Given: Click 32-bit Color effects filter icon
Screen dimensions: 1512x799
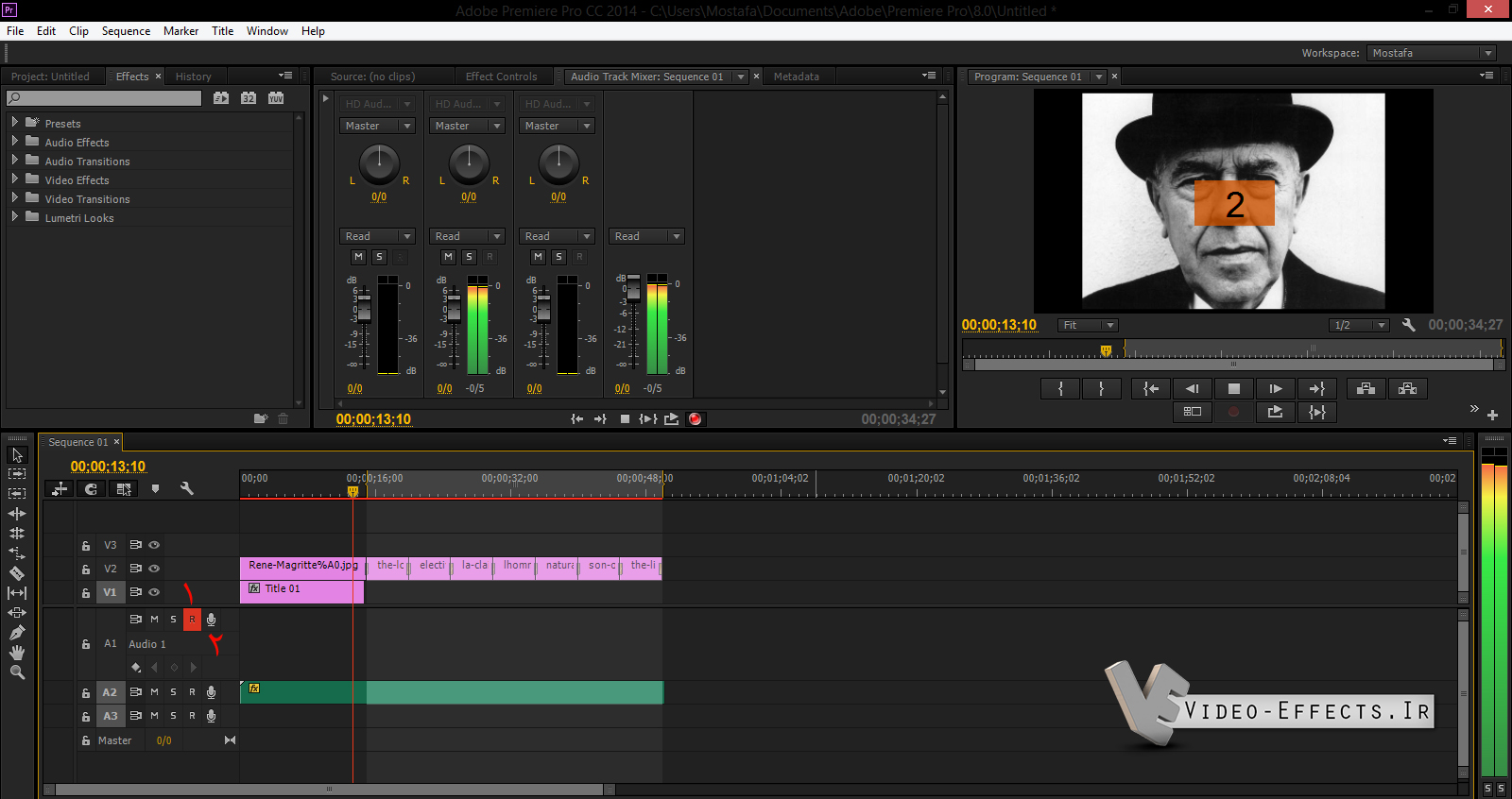Looking at the screenshot, I should click(249, 97).
